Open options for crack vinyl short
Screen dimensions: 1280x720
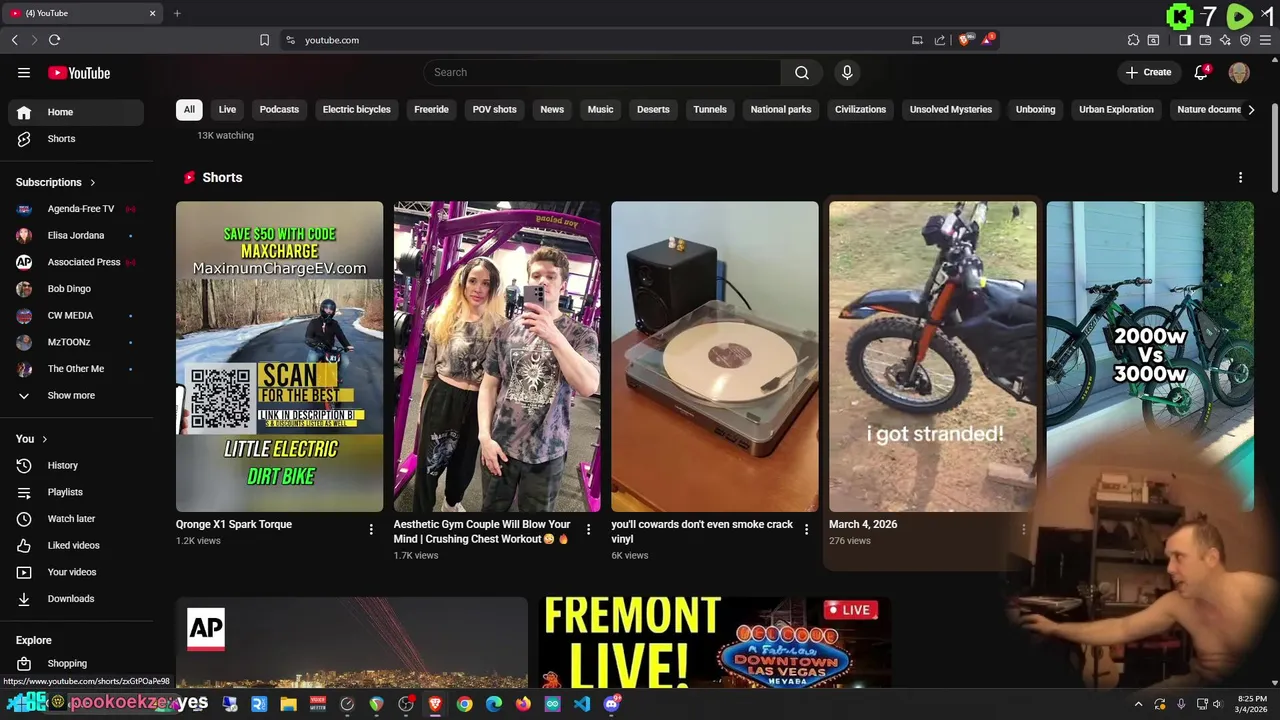coord(806,529)
